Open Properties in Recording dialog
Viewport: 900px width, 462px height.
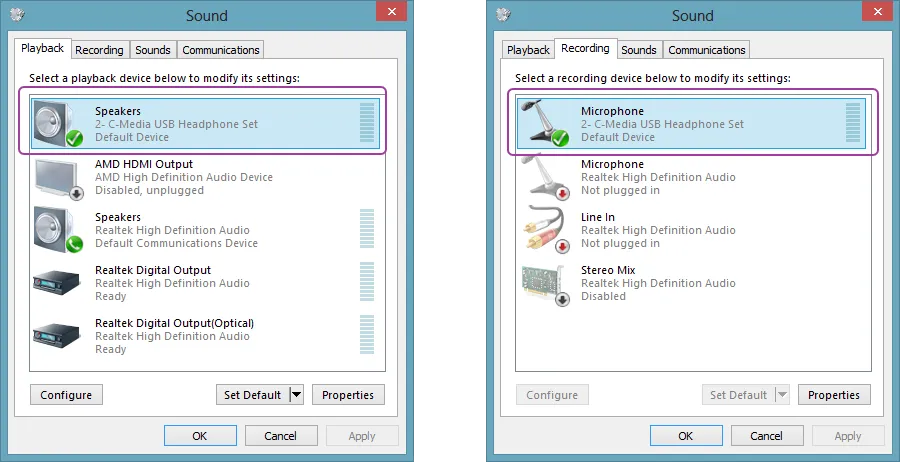click(834, 395)
